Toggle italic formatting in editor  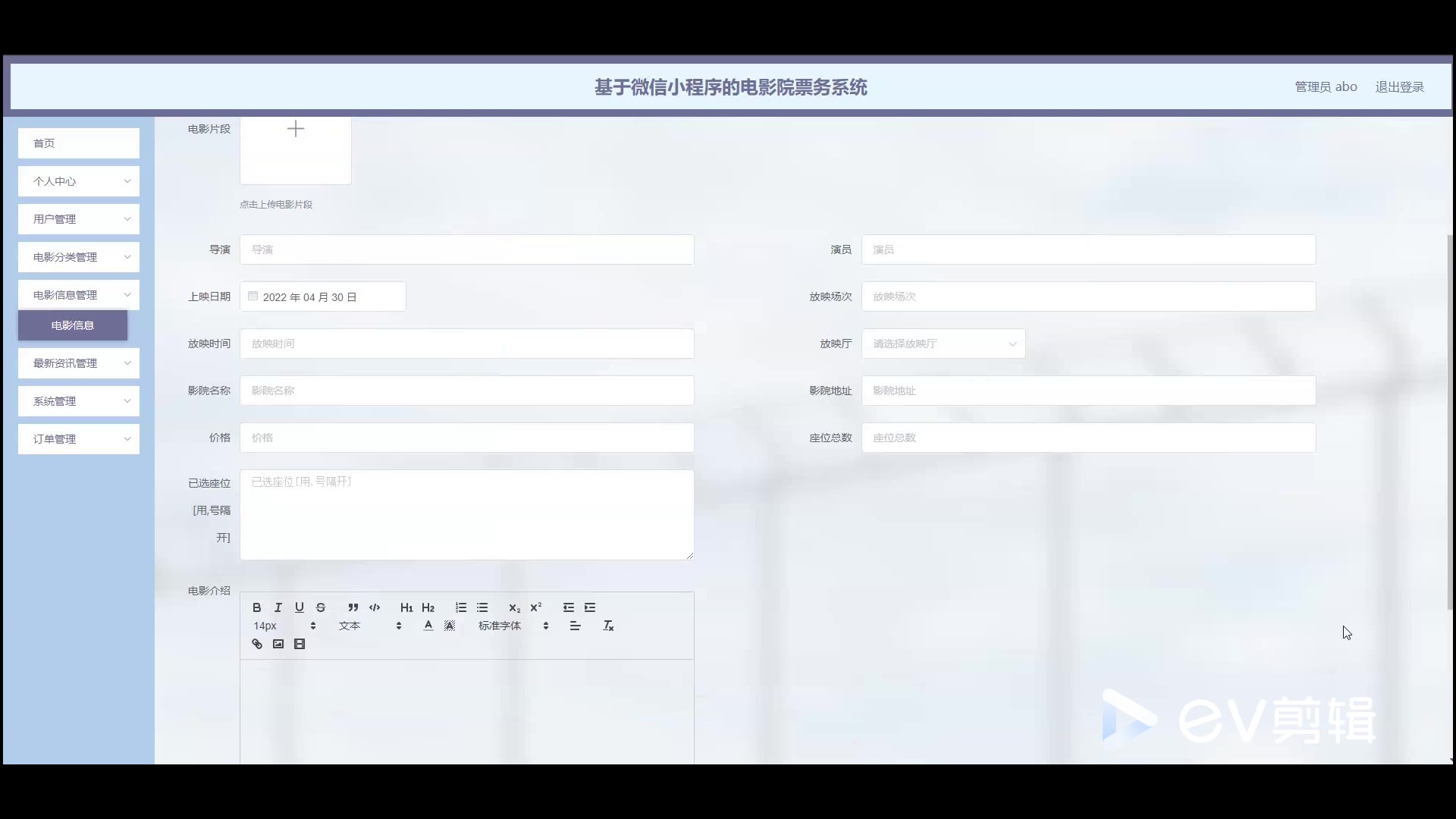(278, 607)
